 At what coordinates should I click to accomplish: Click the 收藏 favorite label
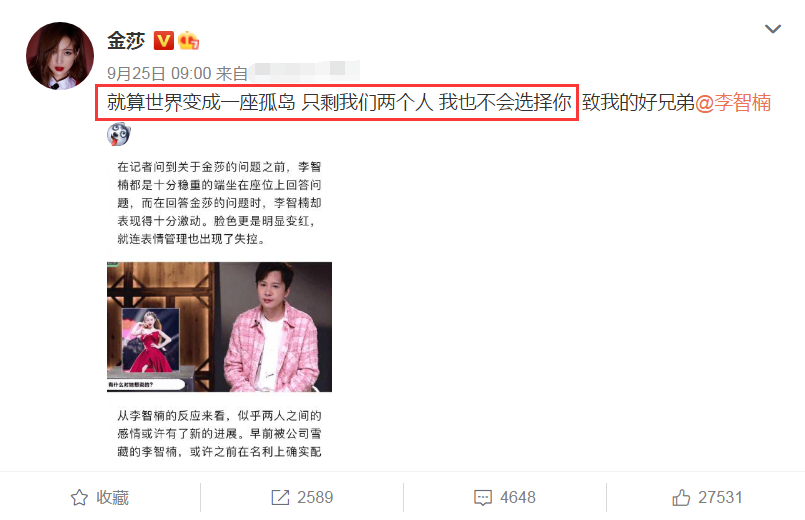(x=112, y=497)
